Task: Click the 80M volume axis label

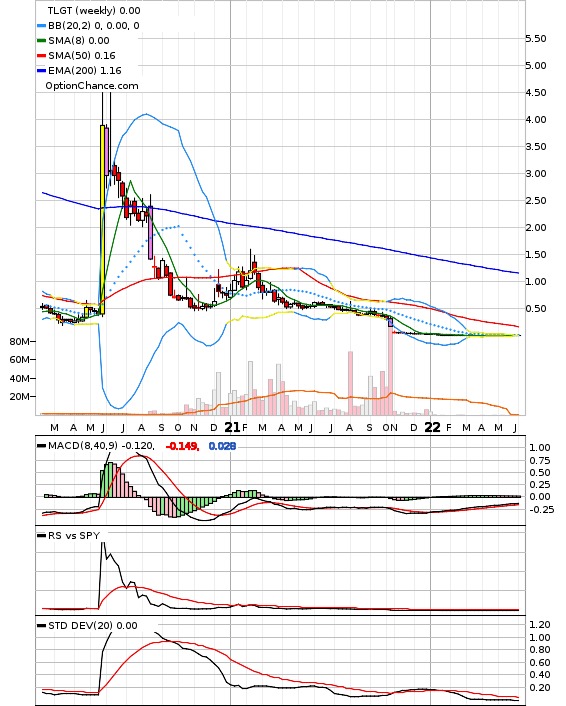Action: point(20,342)
